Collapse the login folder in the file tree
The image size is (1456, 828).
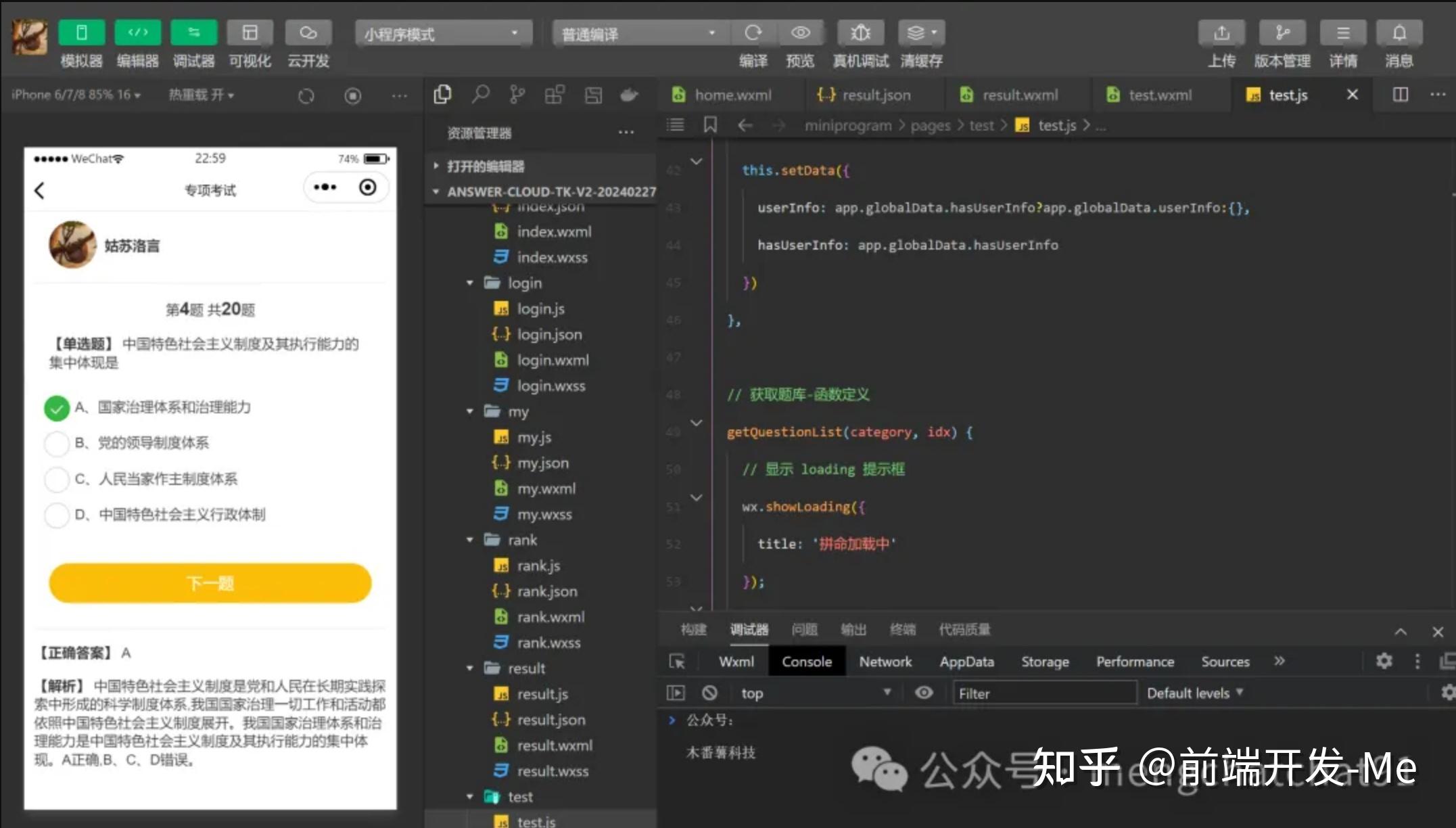click(471, 283)
